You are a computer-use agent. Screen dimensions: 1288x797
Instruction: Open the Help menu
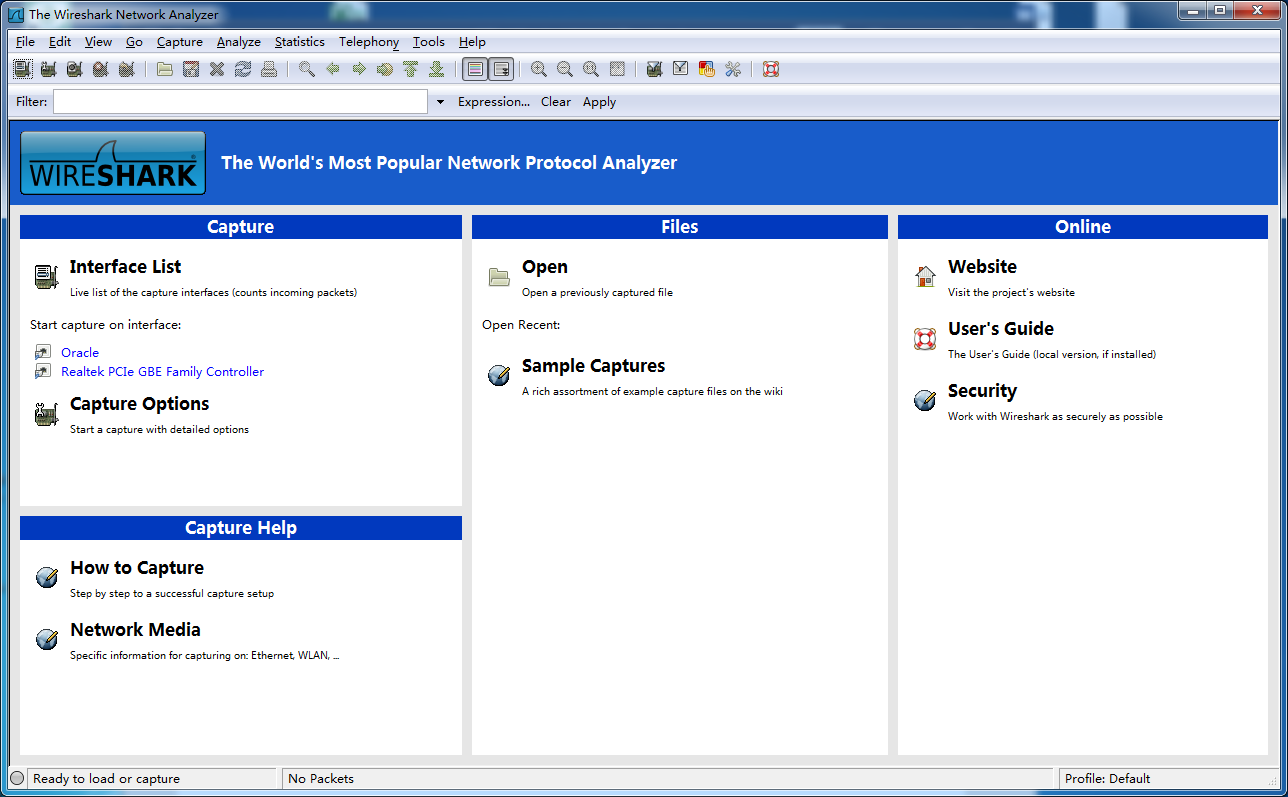coord(472,42)
